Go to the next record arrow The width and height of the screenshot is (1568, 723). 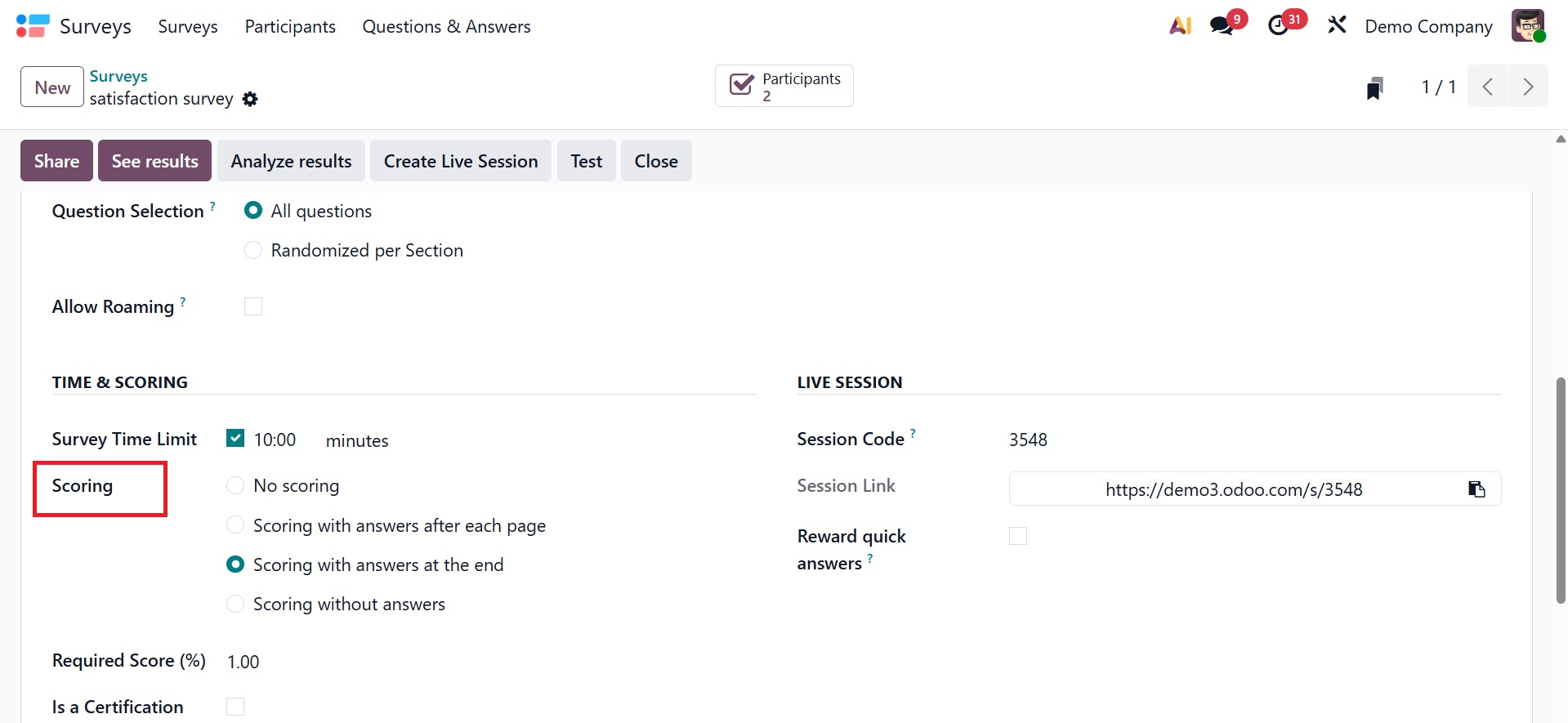coord(1528,87)
